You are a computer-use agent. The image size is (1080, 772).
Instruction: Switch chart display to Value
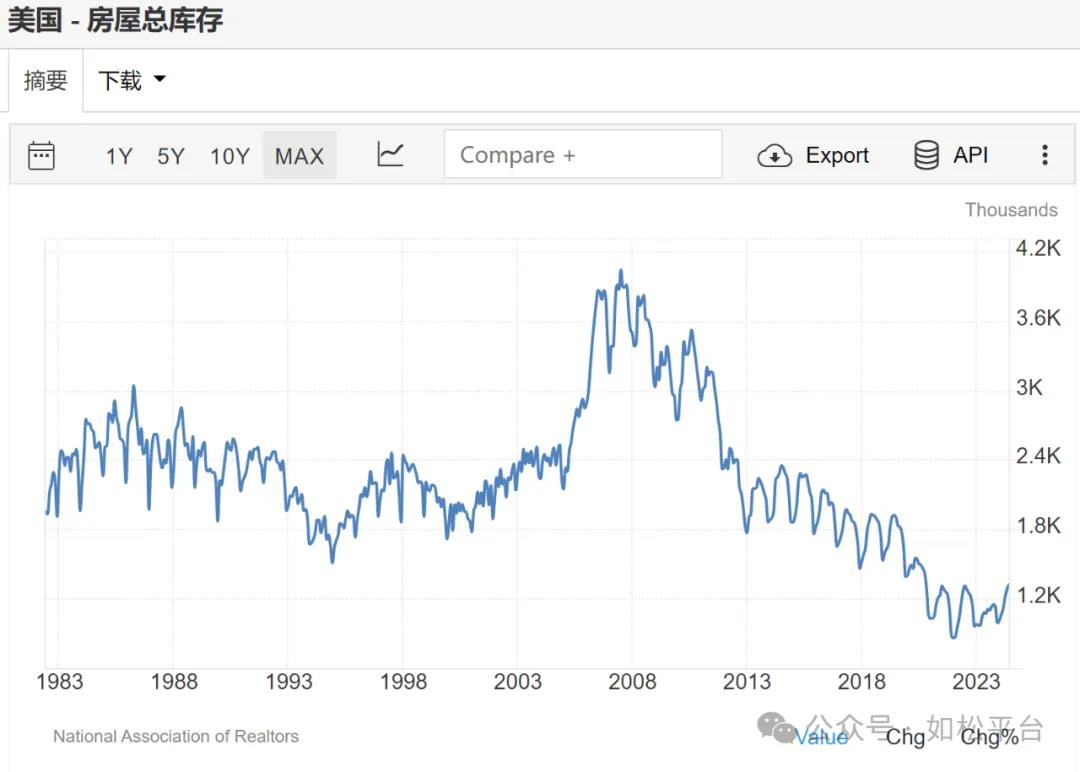click(822, 737)
